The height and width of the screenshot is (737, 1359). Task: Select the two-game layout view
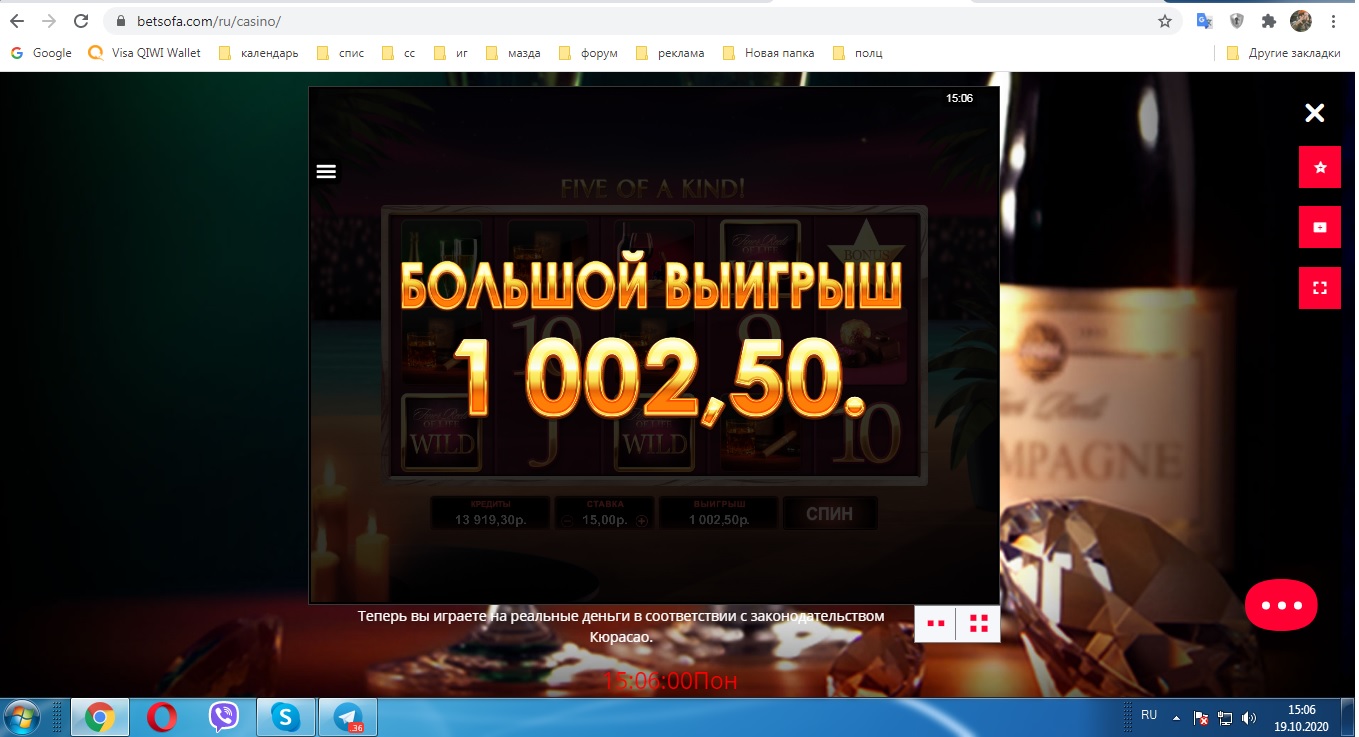936,623
